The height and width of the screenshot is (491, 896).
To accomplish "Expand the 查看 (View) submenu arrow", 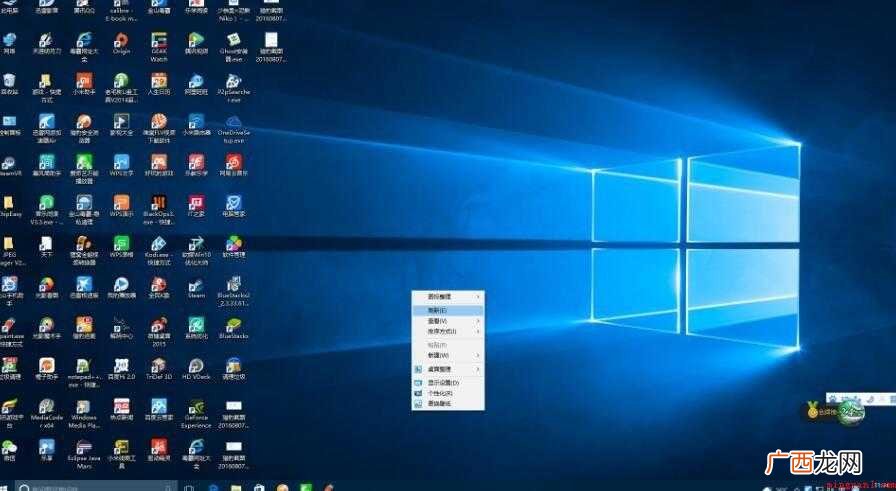I will 479,321.
